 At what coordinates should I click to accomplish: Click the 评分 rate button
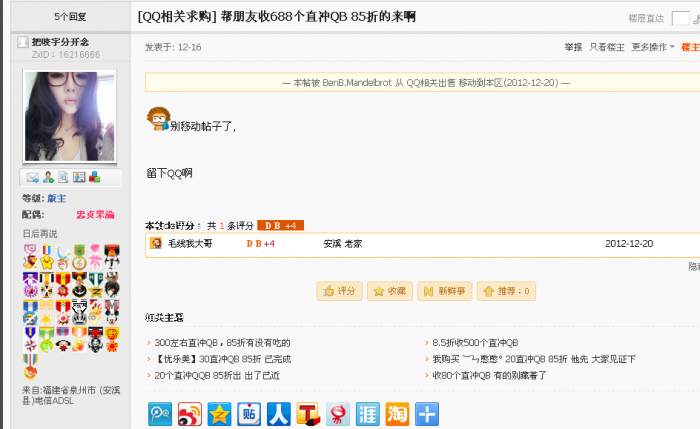pyautogui.click(x=339, y=291)
